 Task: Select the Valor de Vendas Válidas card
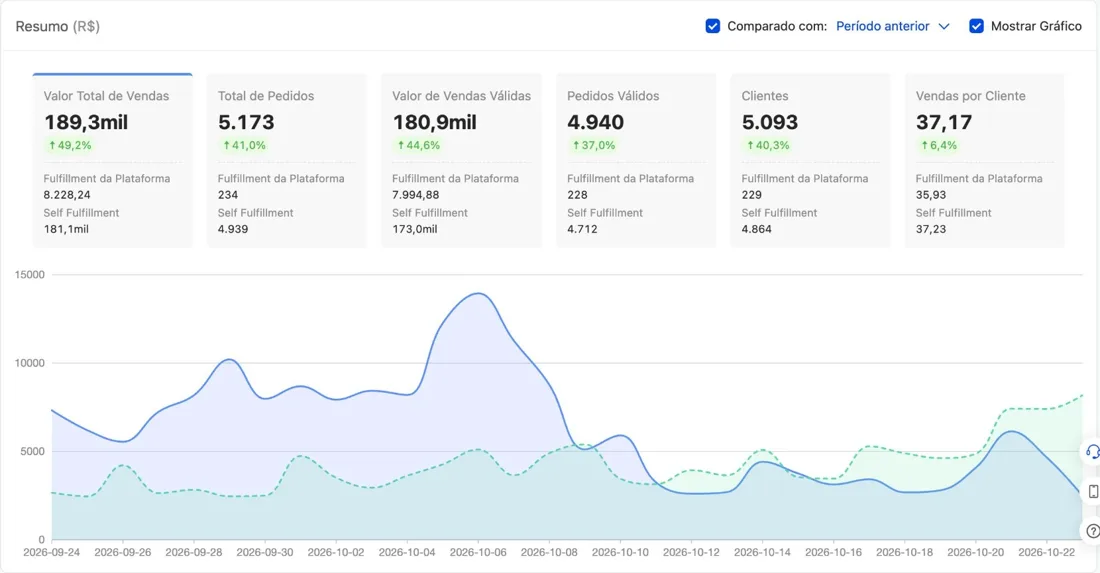(462, 160)
